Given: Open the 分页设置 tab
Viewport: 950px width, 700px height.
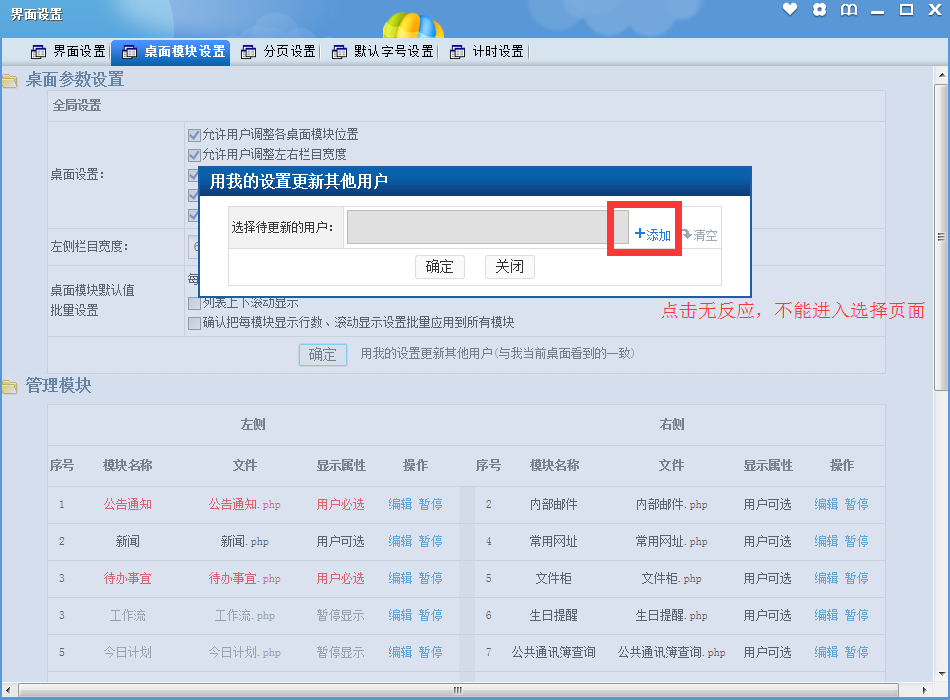Looking at the screenshot, I should click(278, 52).
